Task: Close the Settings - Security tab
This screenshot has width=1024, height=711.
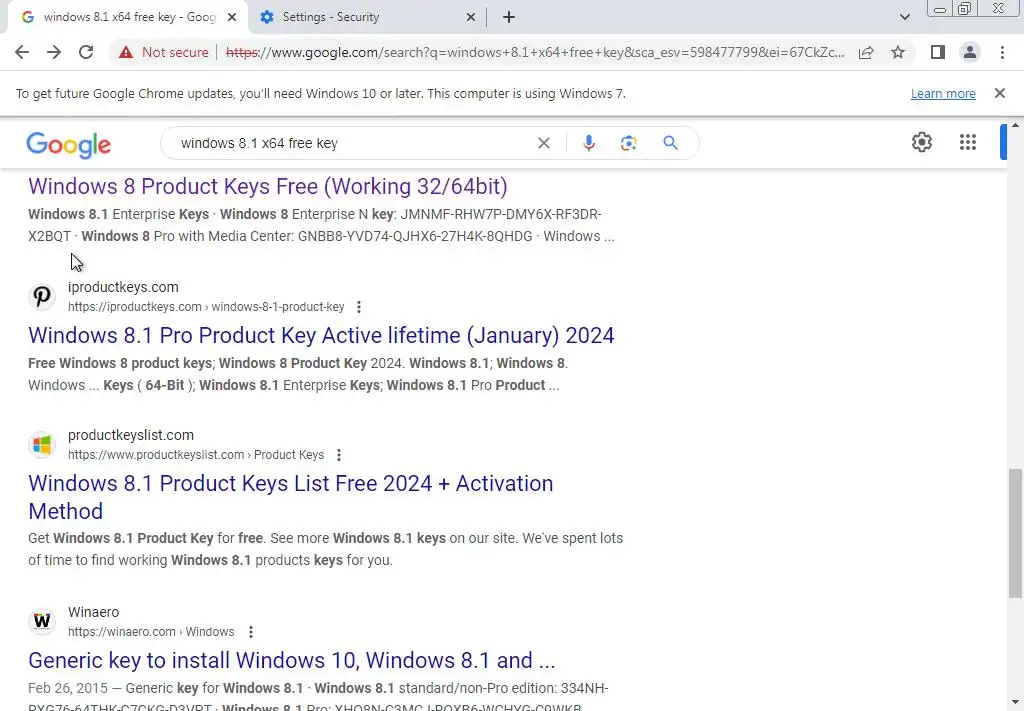Action: coord(471,18)
